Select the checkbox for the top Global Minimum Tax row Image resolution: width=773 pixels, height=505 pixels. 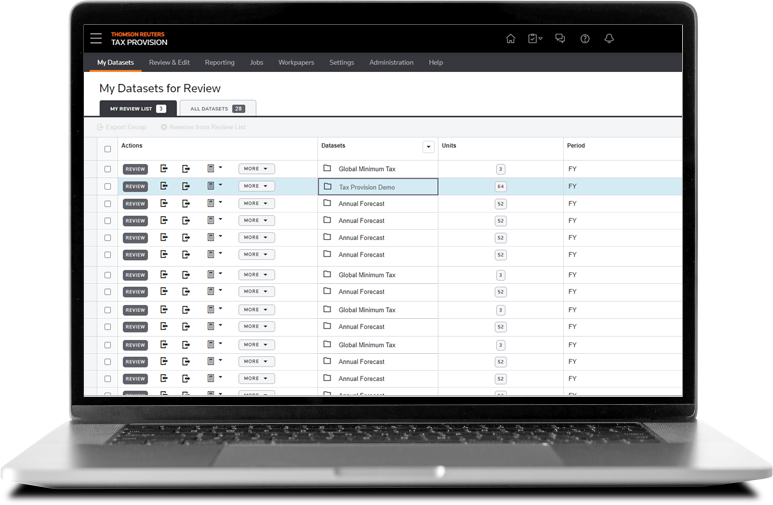[108, 169]
